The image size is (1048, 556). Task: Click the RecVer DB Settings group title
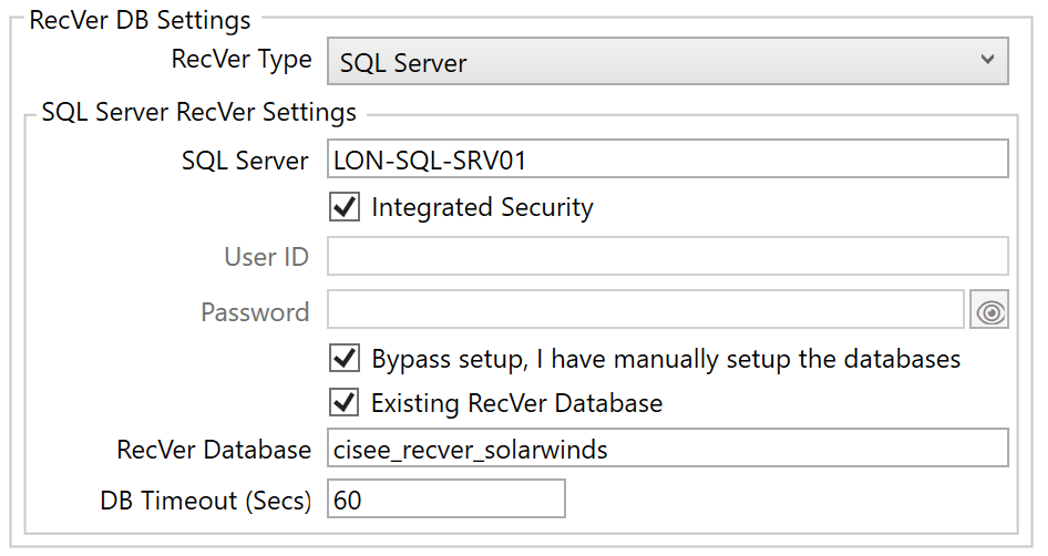pyautogui.click(x=140, y=20)
